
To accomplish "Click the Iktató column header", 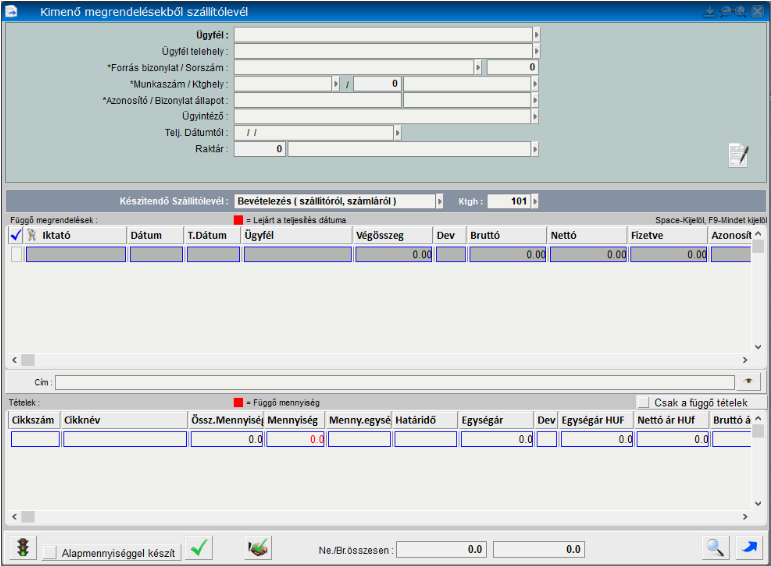I will (x=76, y=236).
